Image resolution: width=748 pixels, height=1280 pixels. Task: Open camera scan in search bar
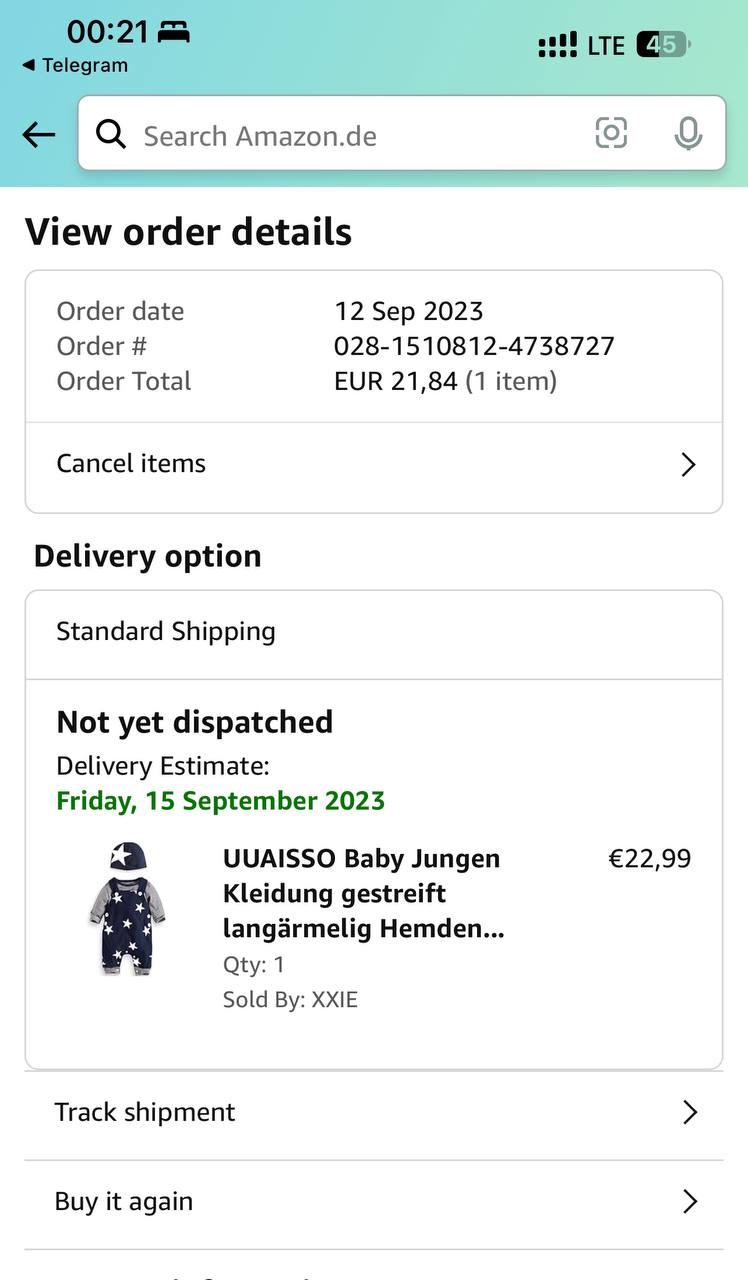coord(611,133)
